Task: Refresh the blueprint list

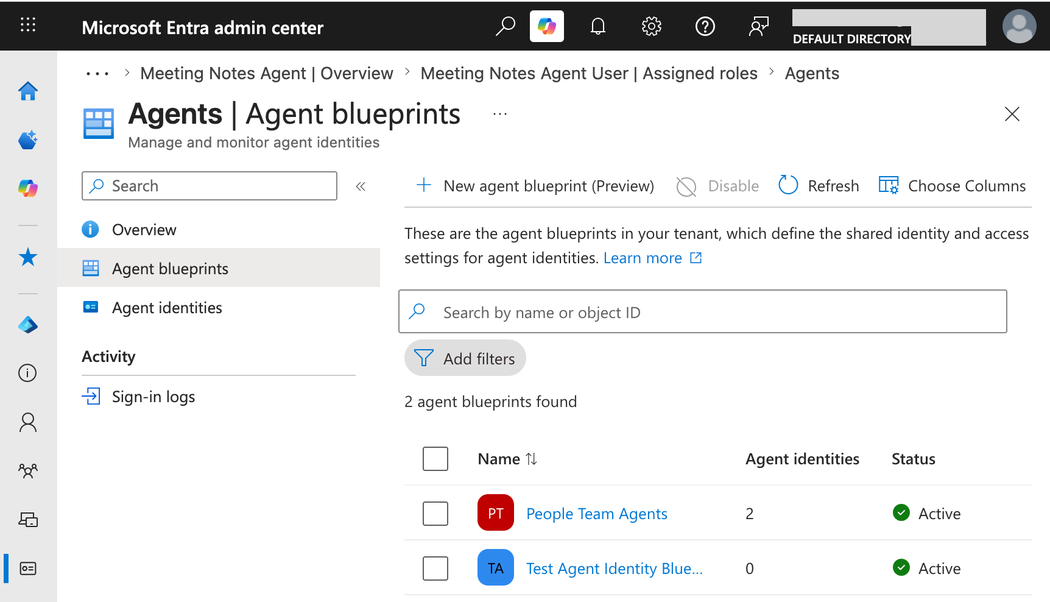Action: [818, 185]
